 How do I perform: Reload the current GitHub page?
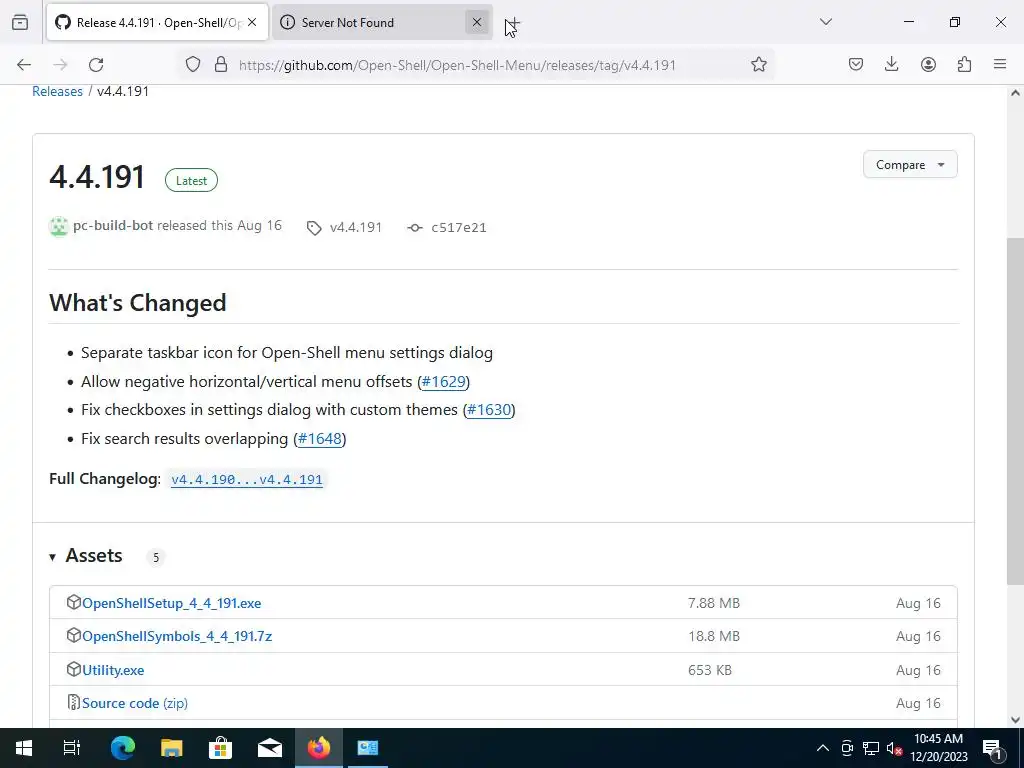pos(96,64)
